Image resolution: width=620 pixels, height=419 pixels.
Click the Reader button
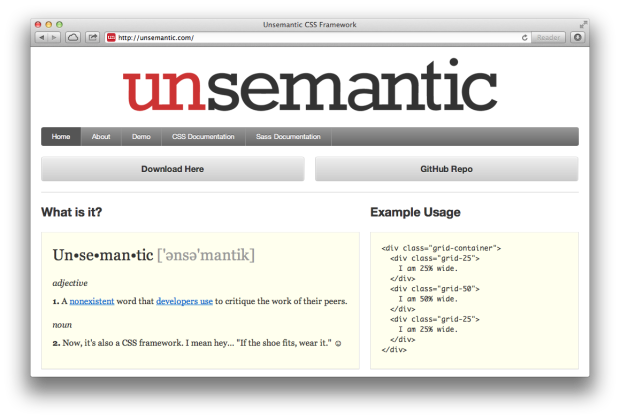(x=548, y=38)
